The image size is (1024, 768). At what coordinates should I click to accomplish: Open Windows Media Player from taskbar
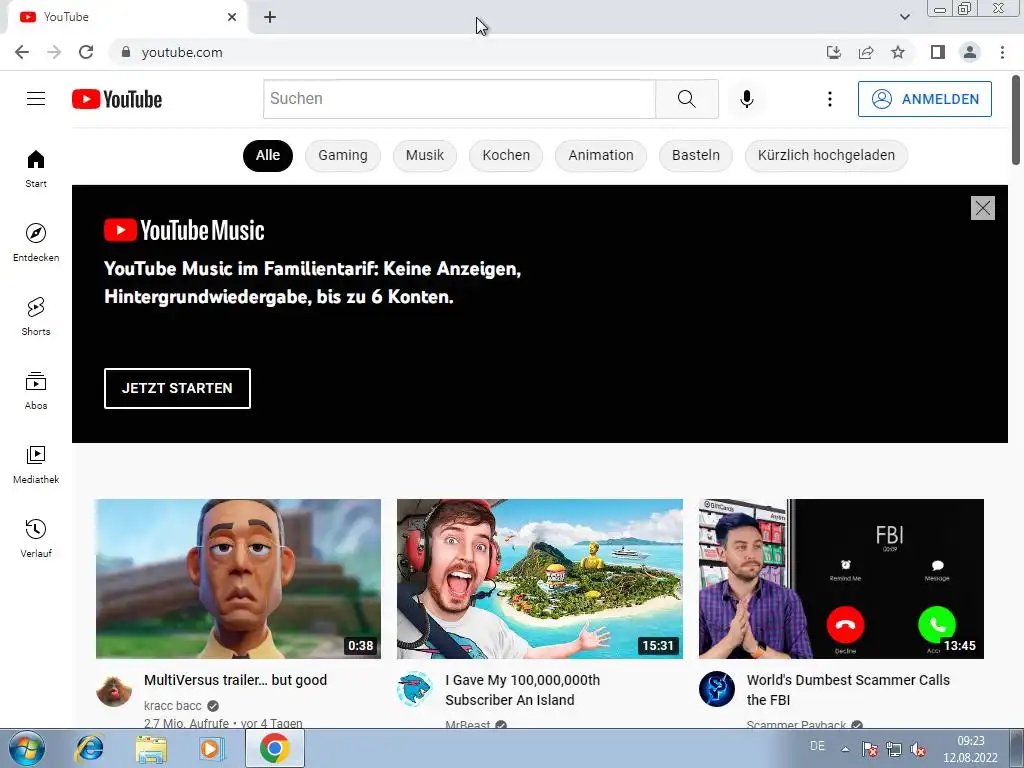tap(212, 748)
